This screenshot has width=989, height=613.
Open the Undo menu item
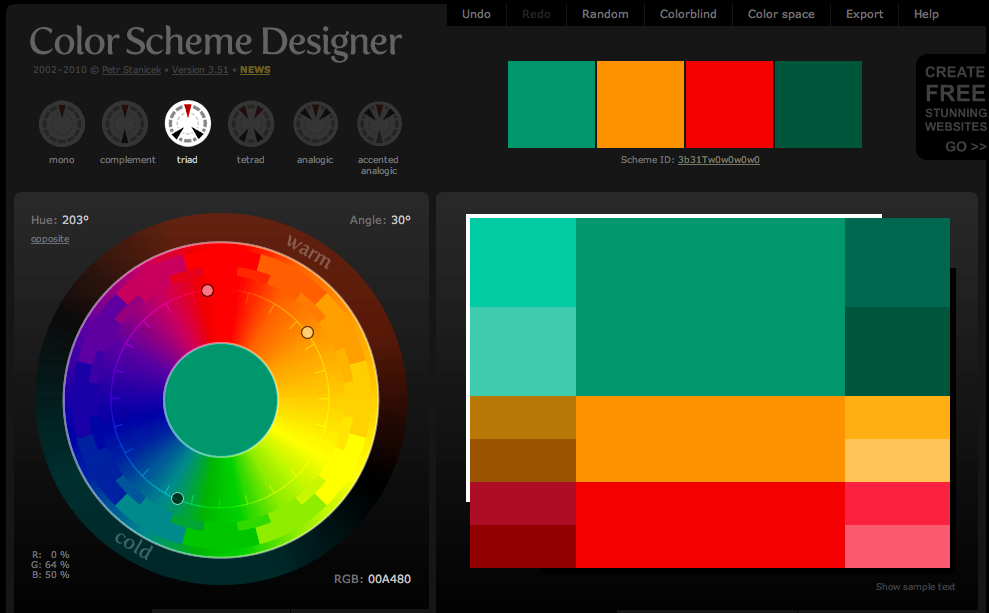pos(476,14)
